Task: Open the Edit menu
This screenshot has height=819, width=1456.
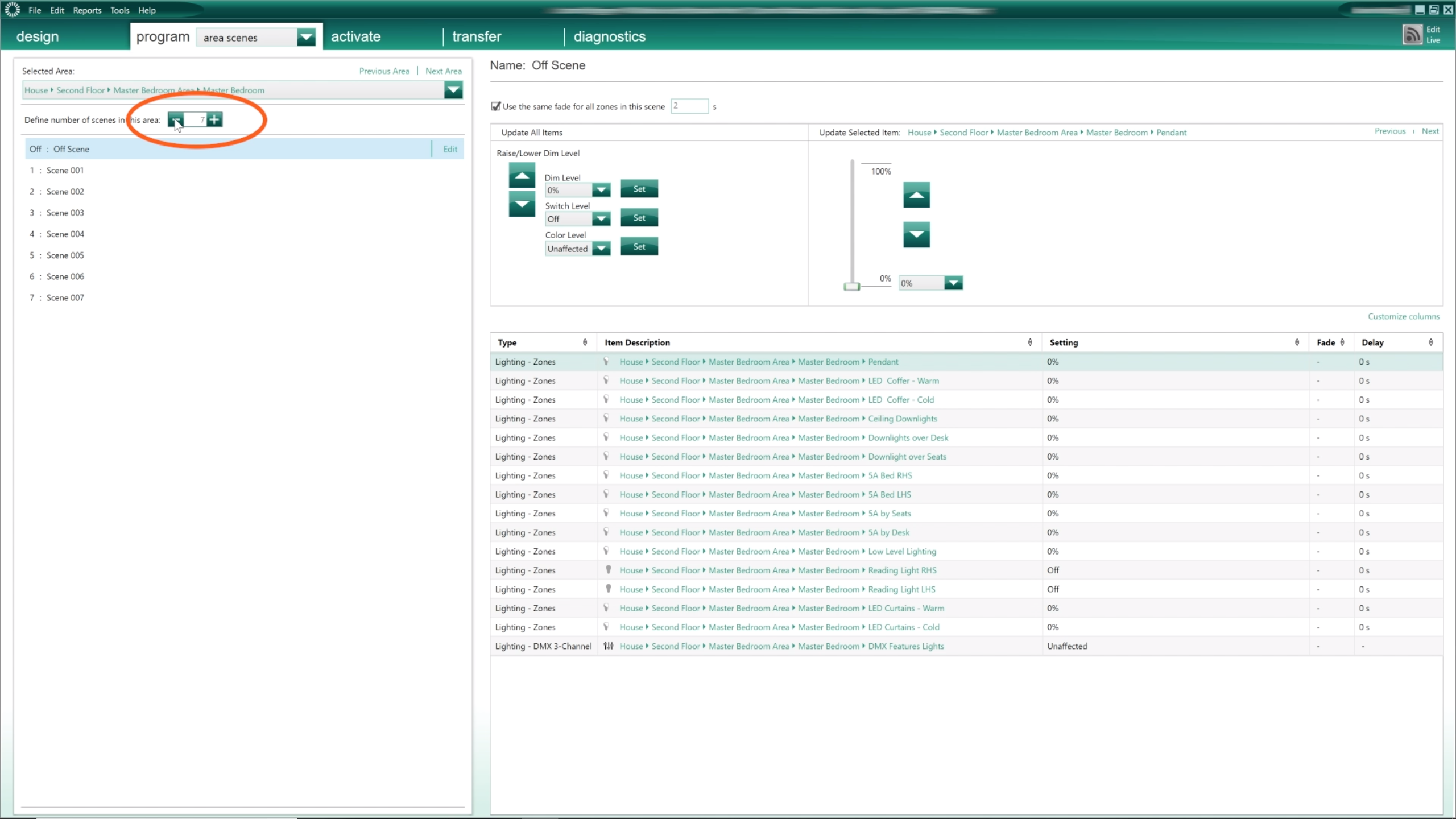Action: click(x=57, y=10)
